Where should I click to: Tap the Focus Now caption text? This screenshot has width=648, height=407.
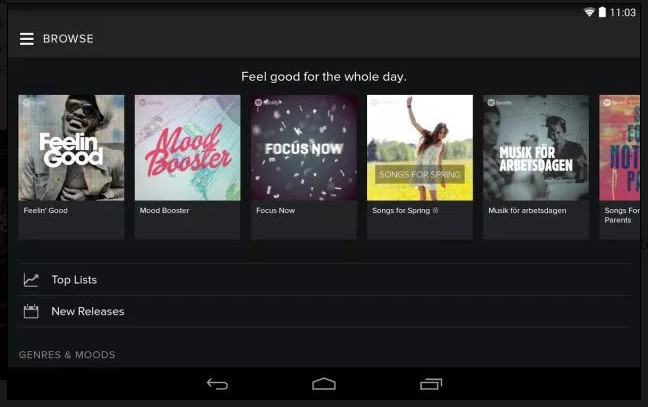(276, 210)
